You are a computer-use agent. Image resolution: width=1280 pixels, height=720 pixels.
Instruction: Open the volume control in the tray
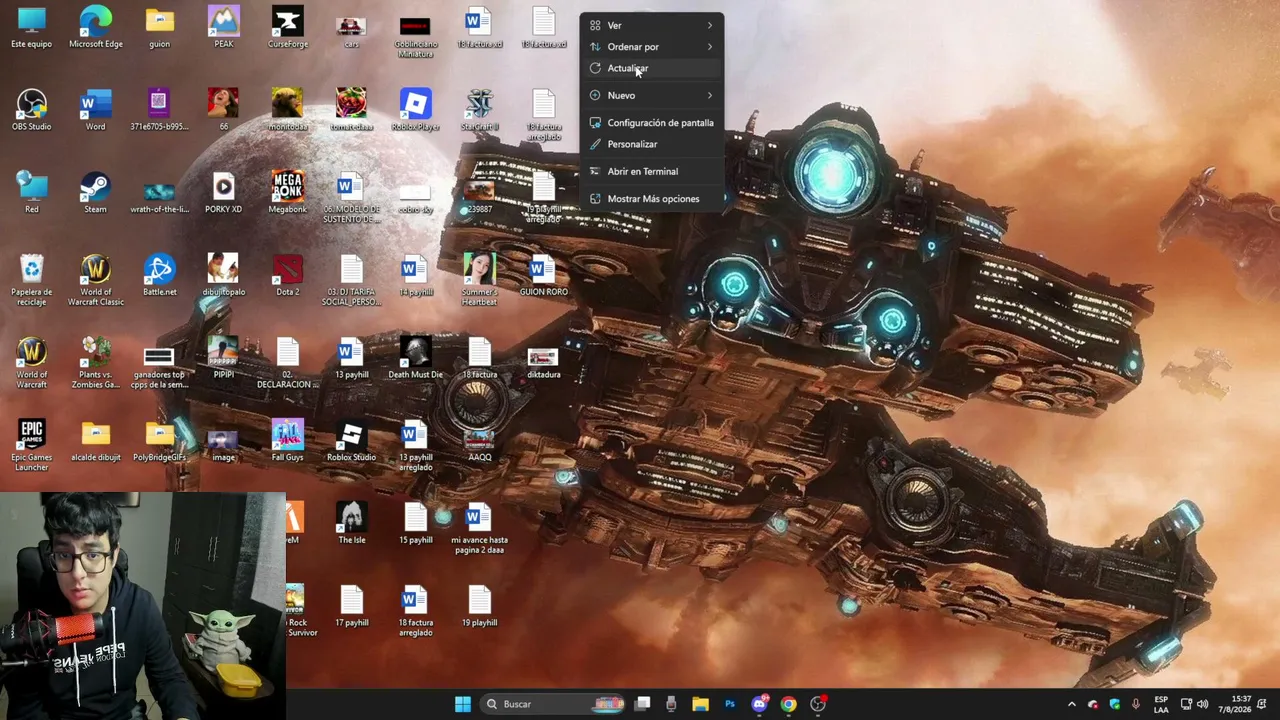point(1203,704)
